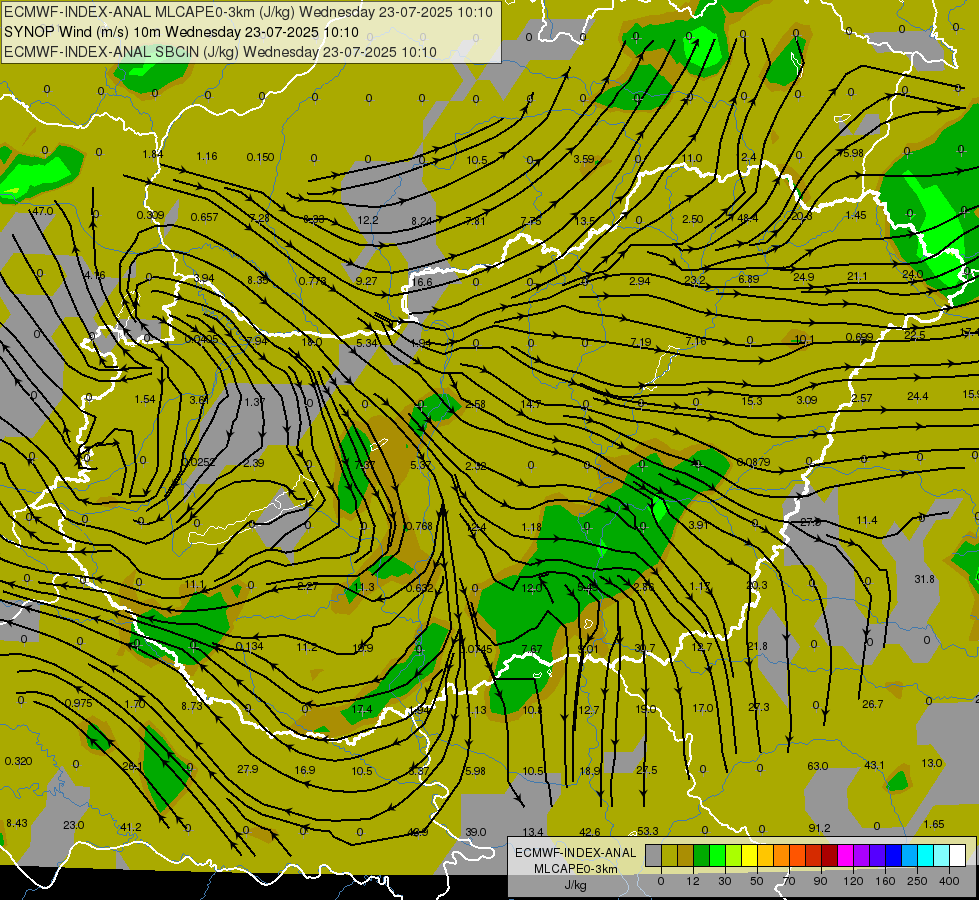
Task: Click the map value '39.0'
Action: pyautogui.click(x=476, y=831)
